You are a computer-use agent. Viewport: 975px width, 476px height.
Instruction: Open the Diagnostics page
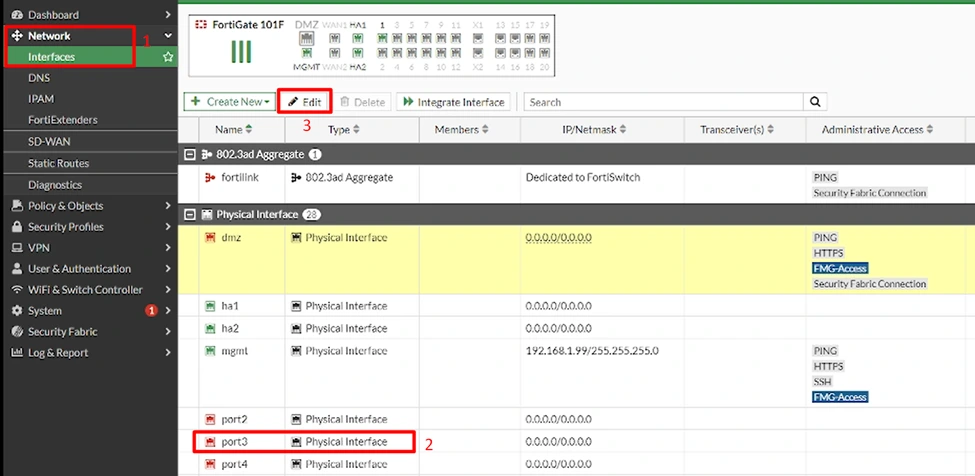(x=54, y=185)
